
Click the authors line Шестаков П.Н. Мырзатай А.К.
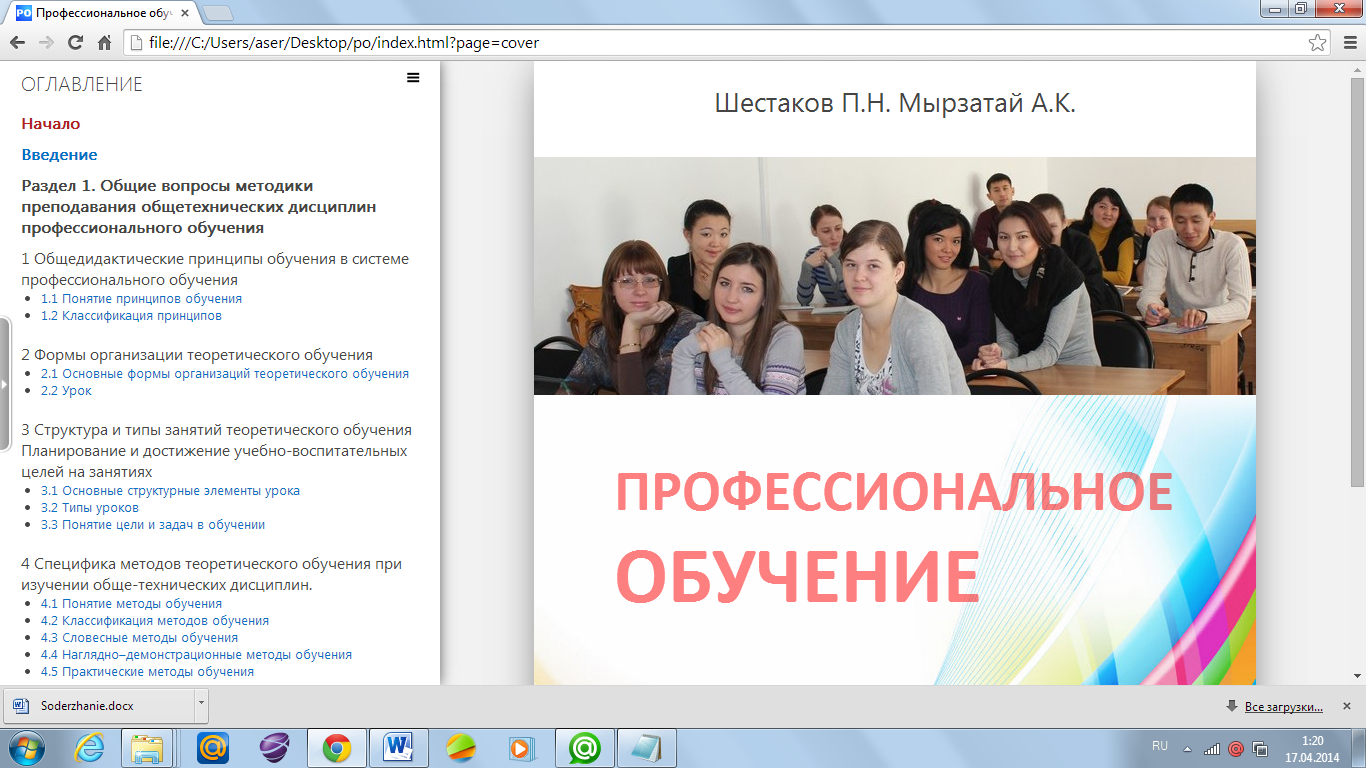tap(895, 103)
